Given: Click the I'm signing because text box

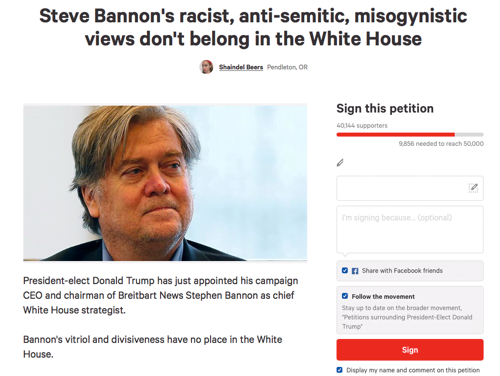Looking at the screenshot, I should click(410, 229).
